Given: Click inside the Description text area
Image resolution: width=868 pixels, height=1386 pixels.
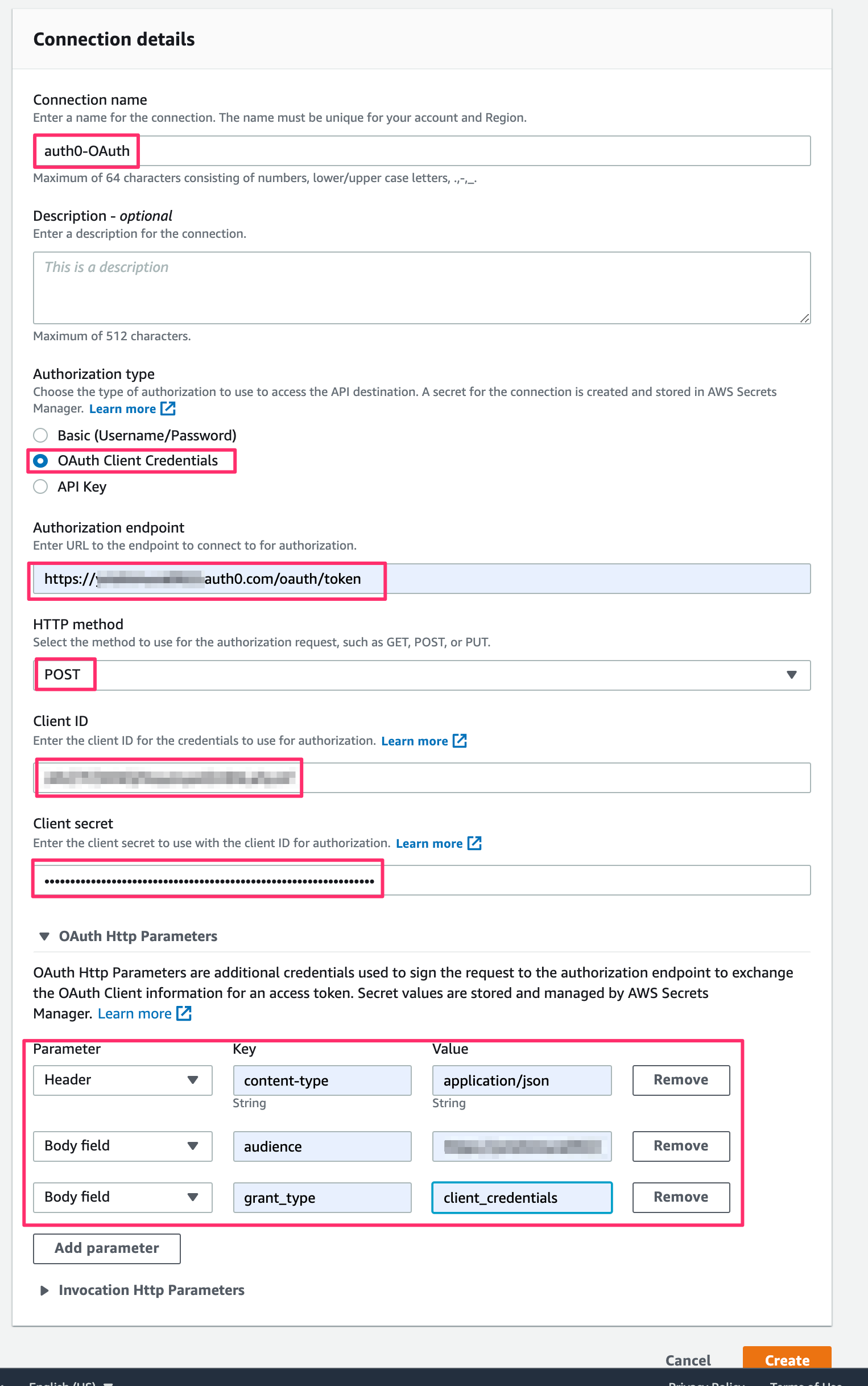Looking at the screenshot, I should click(422, 287).
